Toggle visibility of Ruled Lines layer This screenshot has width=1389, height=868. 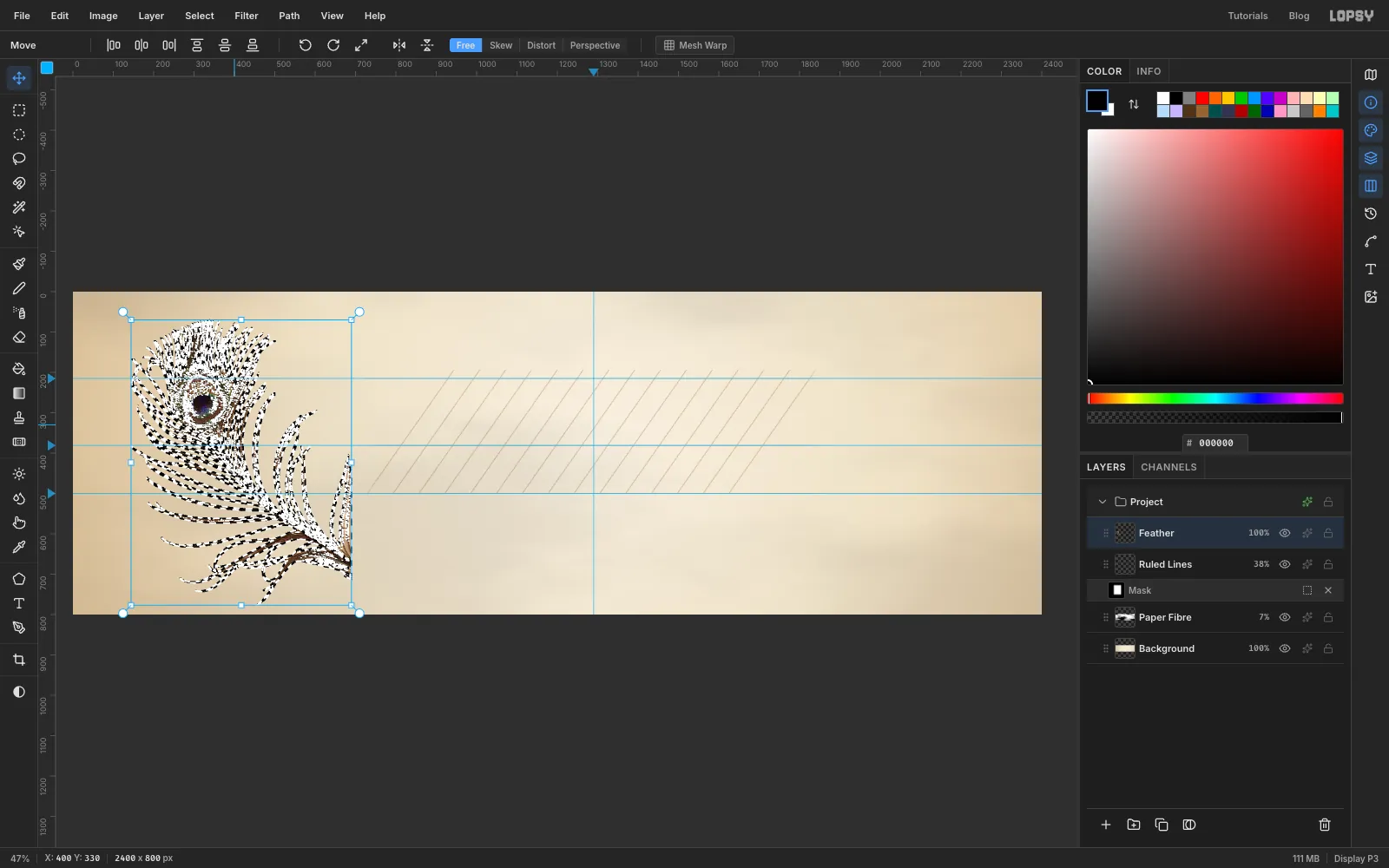1285,564
